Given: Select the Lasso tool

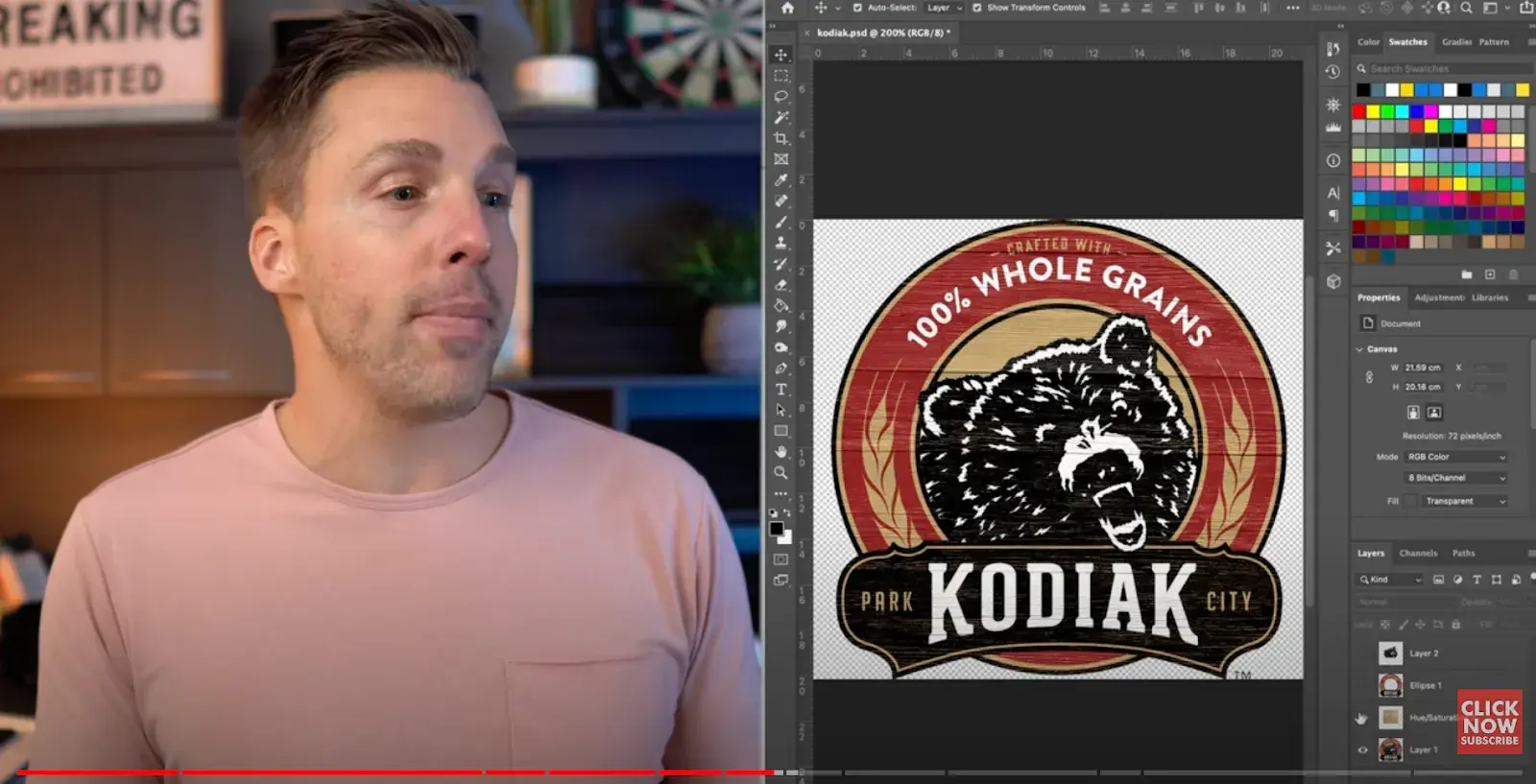Looking at the screenshot, I should pyautogui.click(x=780, y=96).
